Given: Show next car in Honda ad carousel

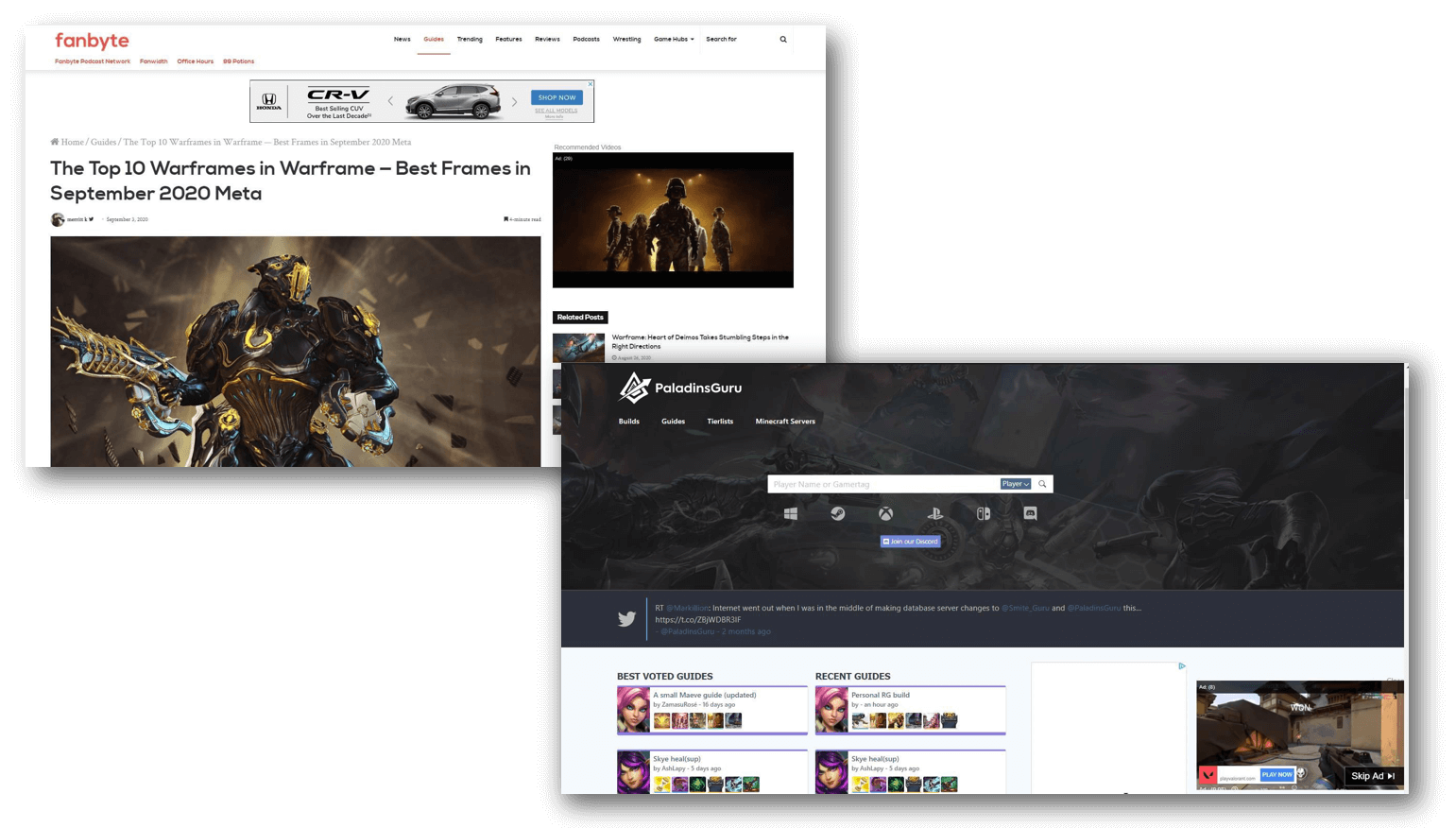Looking at the screenshot, I should tap(515, 101).
